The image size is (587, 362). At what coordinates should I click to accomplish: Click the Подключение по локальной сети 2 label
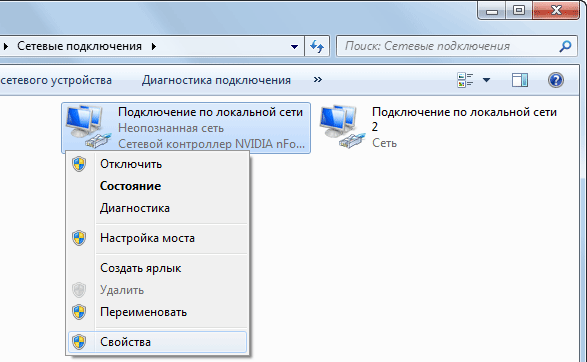(464, 119)
